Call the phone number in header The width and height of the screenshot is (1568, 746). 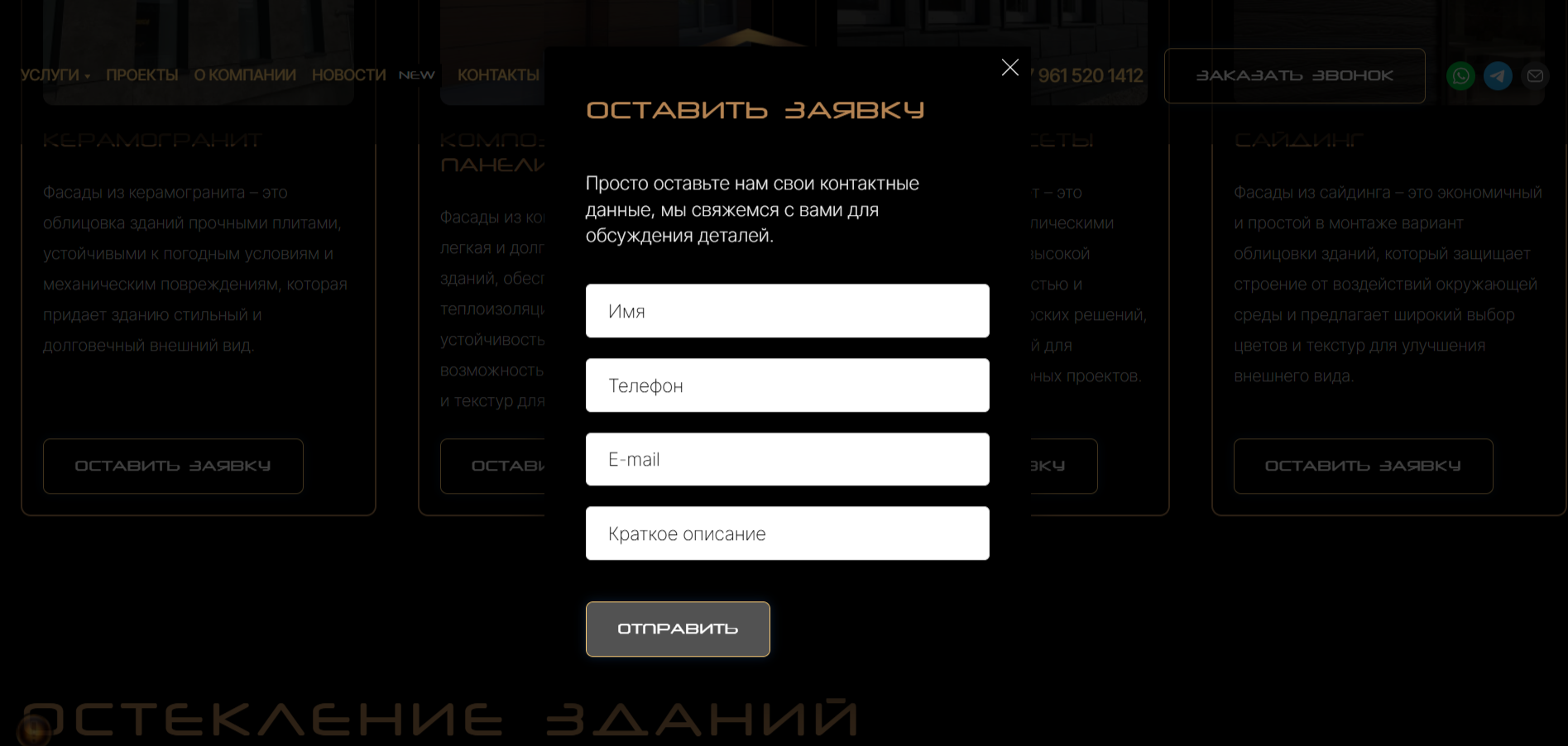coord(1087,76)
